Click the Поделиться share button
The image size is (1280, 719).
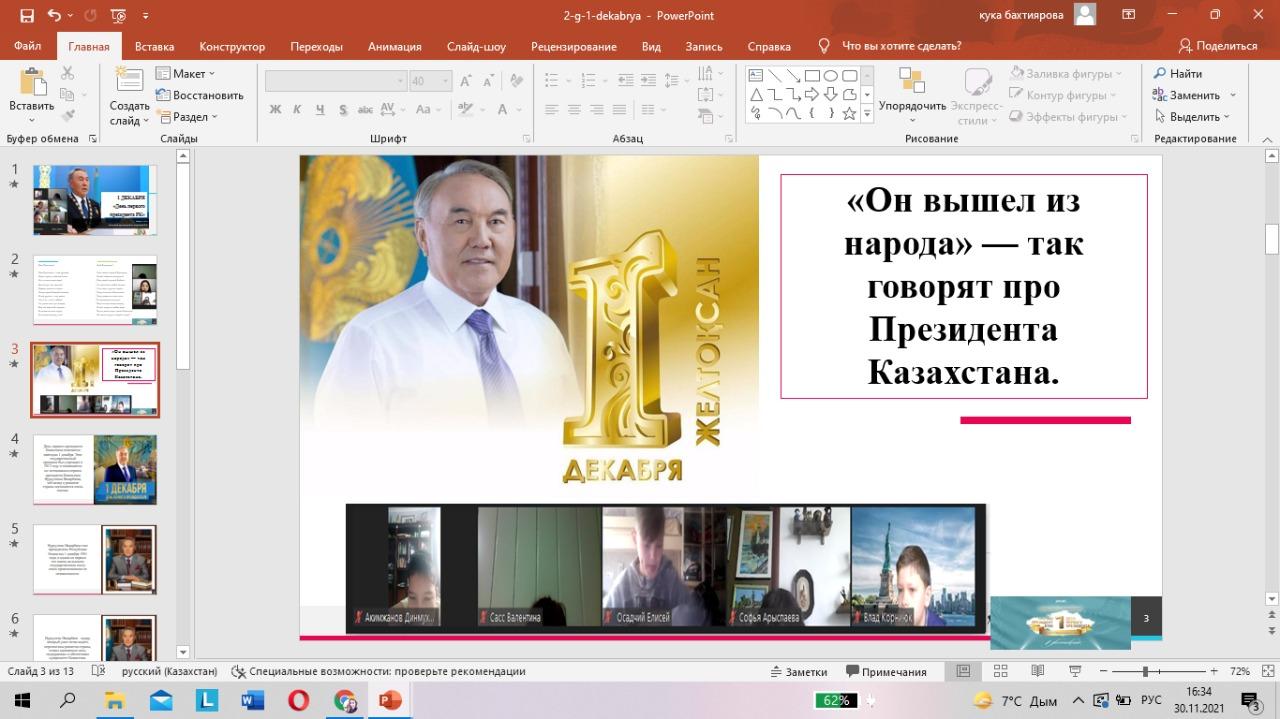tap(1218, 46)
